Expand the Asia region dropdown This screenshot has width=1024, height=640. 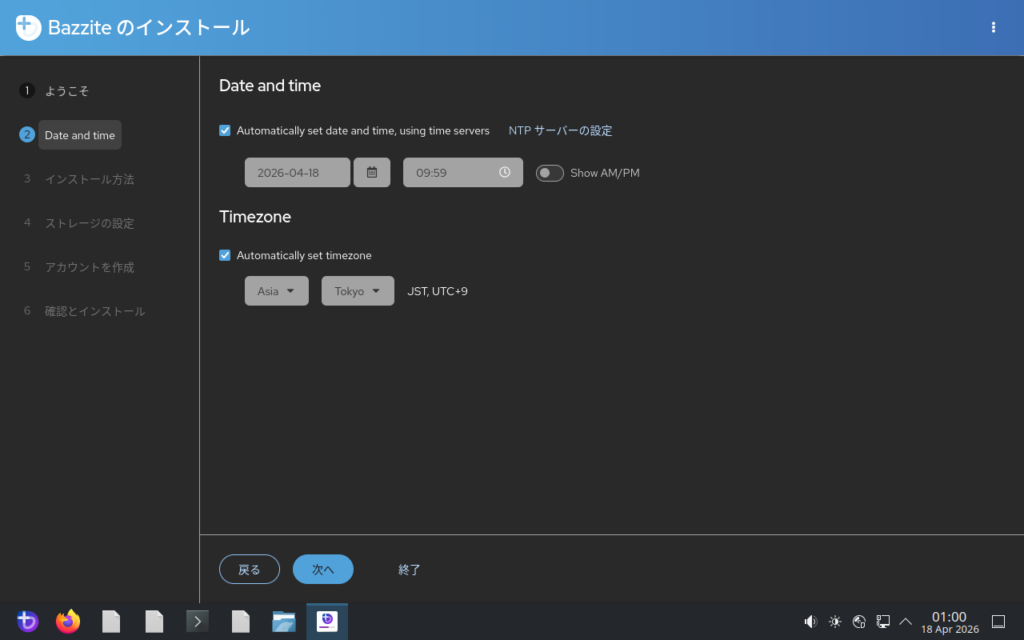(276, 291)
